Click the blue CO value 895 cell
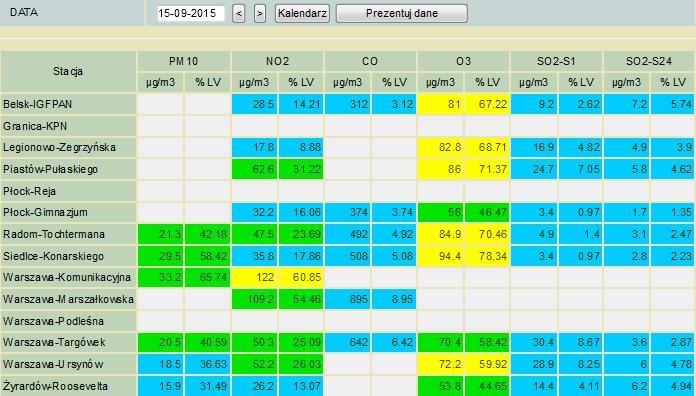Viewport: 696px width, 396px height. tap(348, 299)
